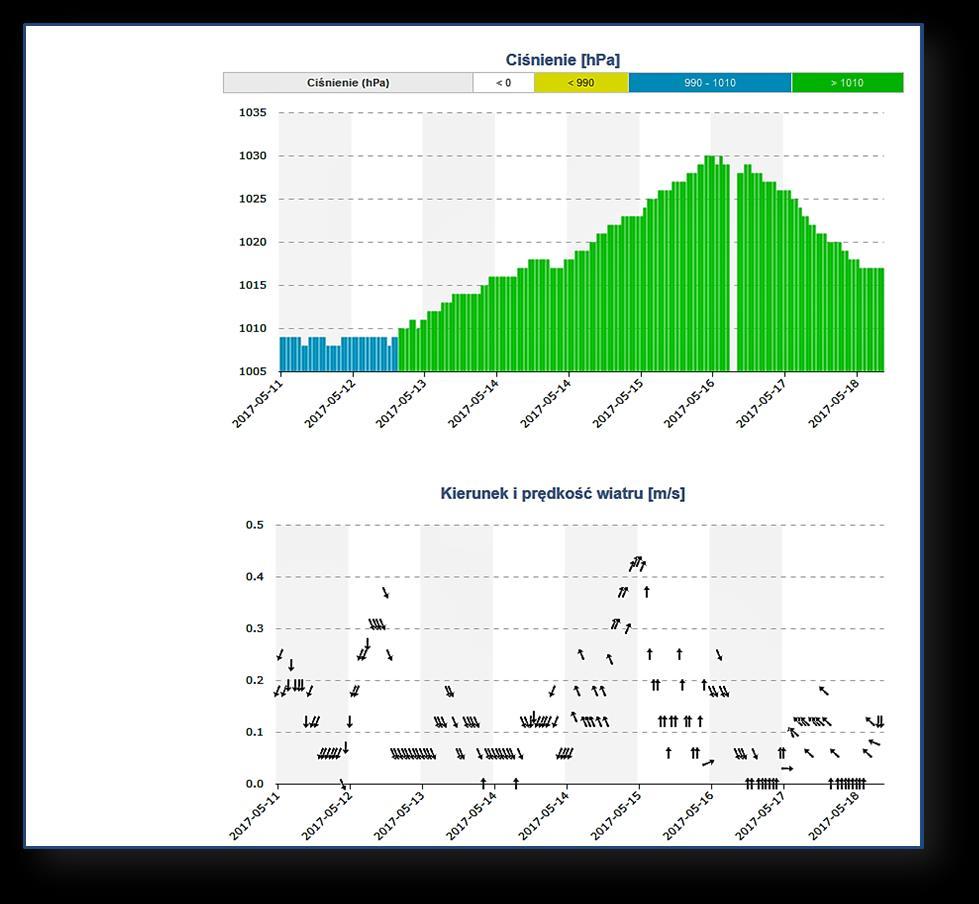This screenshot has width=979, height=904.
Task: Click the 0.3 wind speed axis label
Action: point(255,628)
